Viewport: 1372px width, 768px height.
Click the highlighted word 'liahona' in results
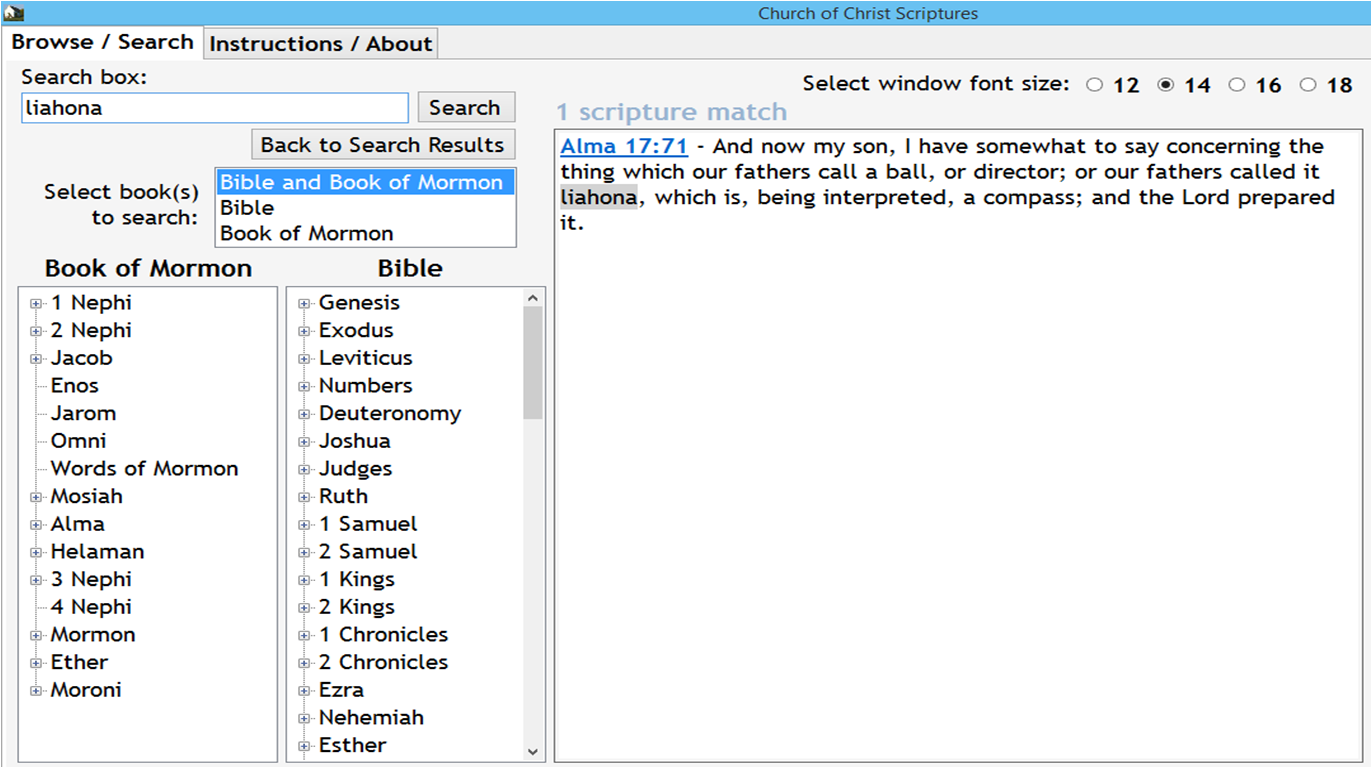[598, 197]
